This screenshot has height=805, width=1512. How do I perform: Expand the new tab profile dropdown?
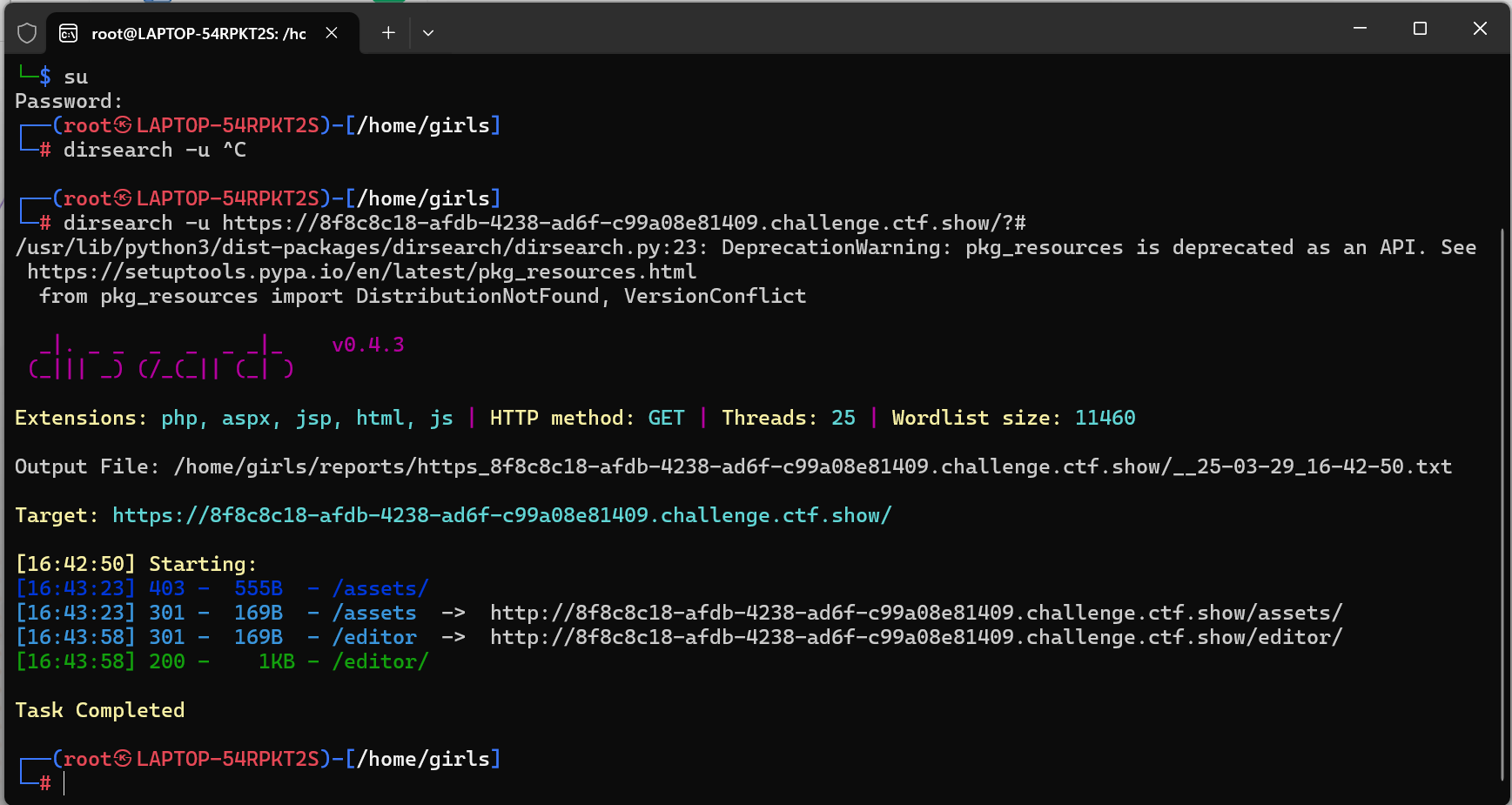[x=428, y=33]
